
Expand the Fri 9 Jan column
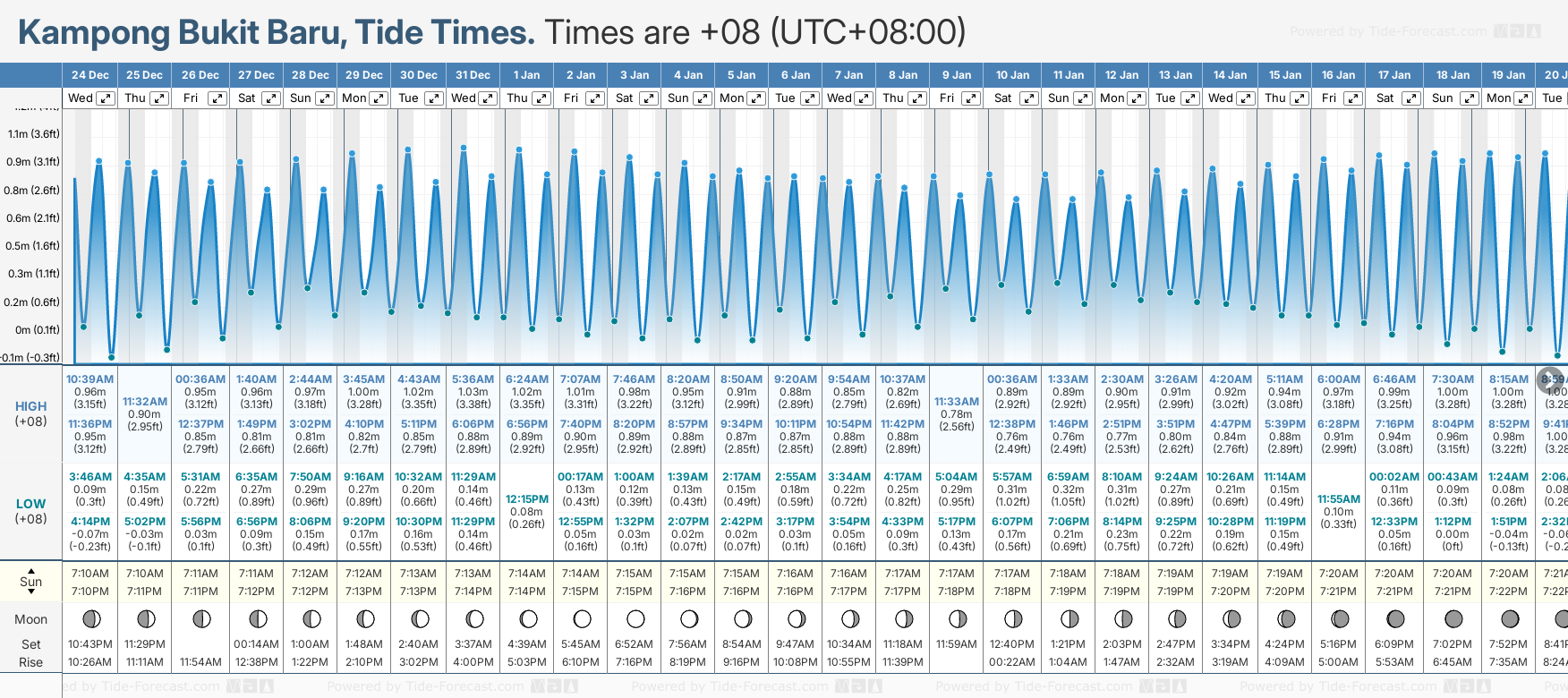(970, 98)
